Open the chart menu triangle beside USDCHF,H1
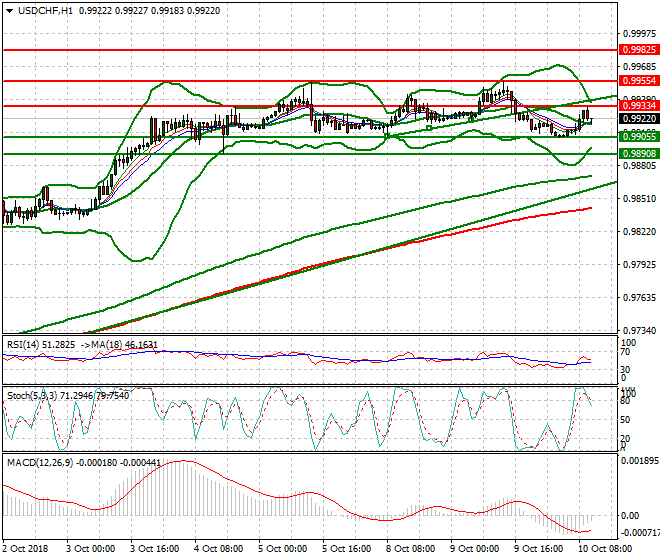The height and width of the screenshot is (560, 660). coord(9,11)
